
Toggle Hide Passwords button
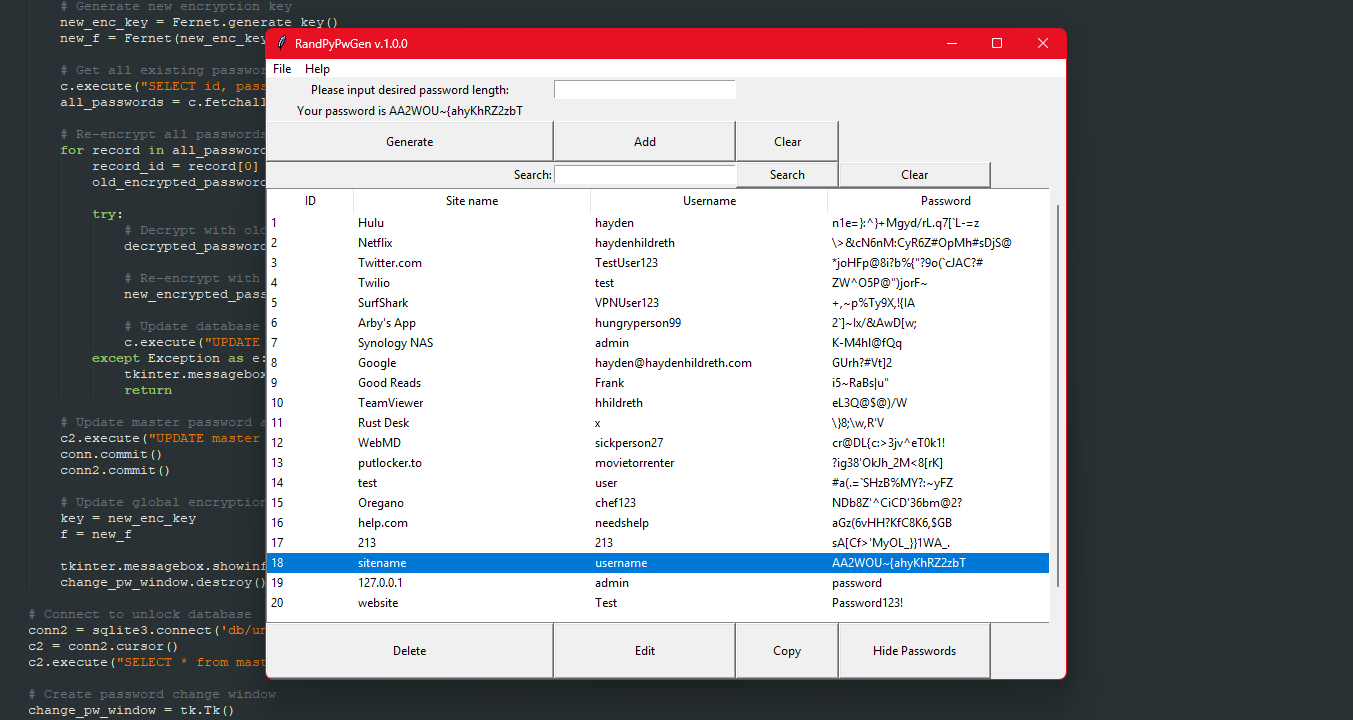pyautogui.click(x=914, y=651)
